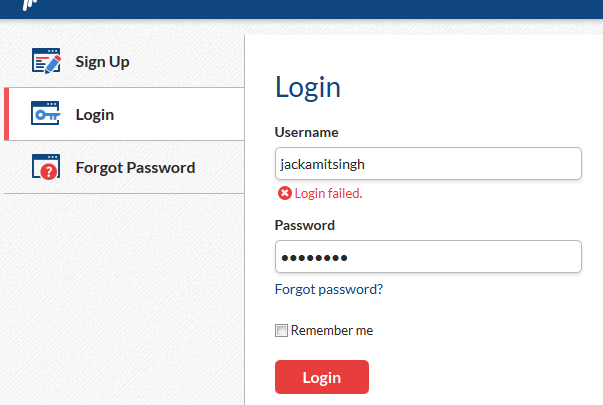The height and width of the screenshot is (405, 603).
Task: Focus the Username input field
Action: point(428,163)
